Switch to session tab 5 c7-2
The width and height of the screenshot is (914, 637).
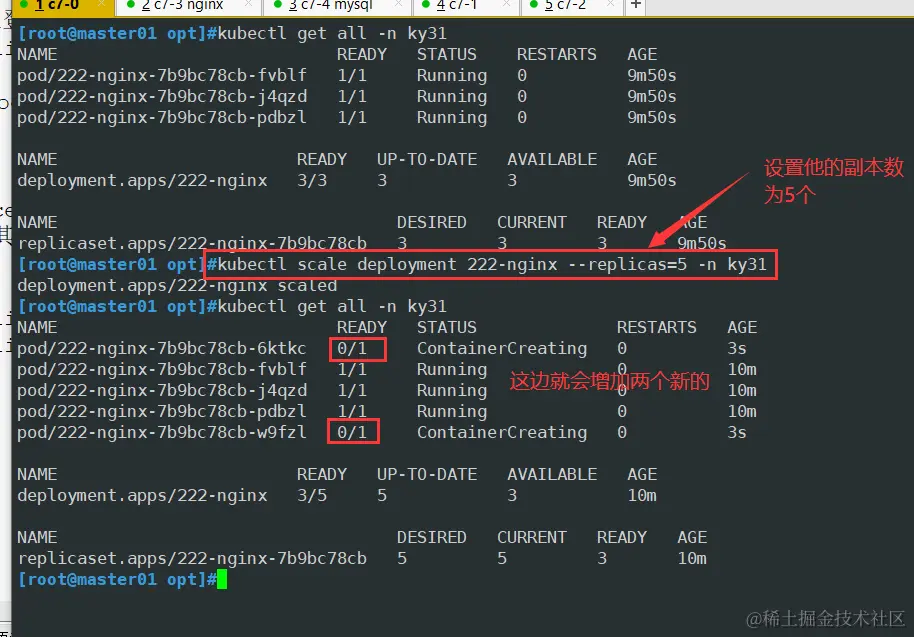coord(571,6)
